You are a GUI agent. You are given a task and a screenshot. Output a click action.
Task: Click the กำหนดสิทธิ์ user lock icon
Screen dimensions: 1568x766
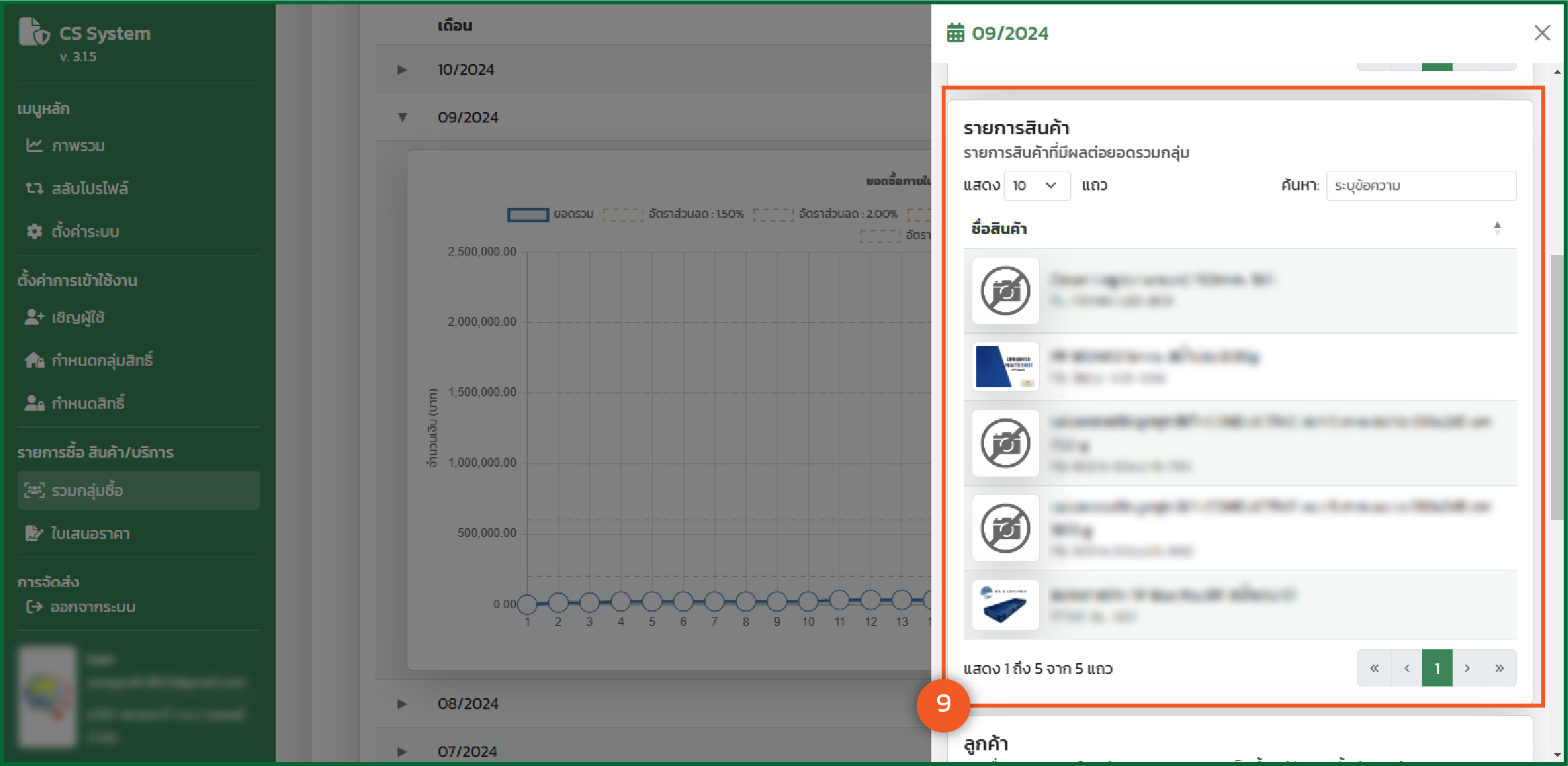click(x=34, y=404)
